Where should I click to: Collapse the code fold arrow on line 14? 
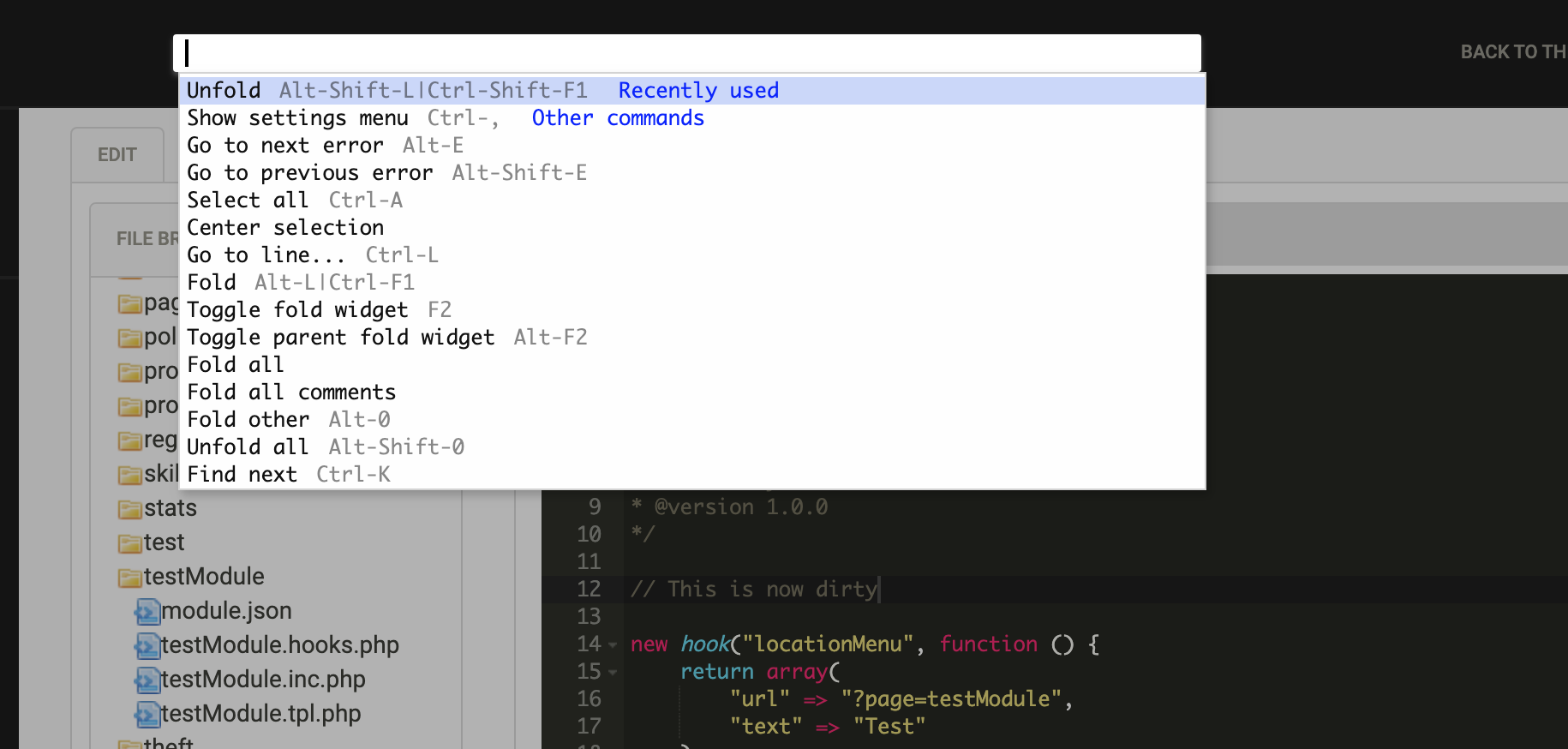(613, 644)
